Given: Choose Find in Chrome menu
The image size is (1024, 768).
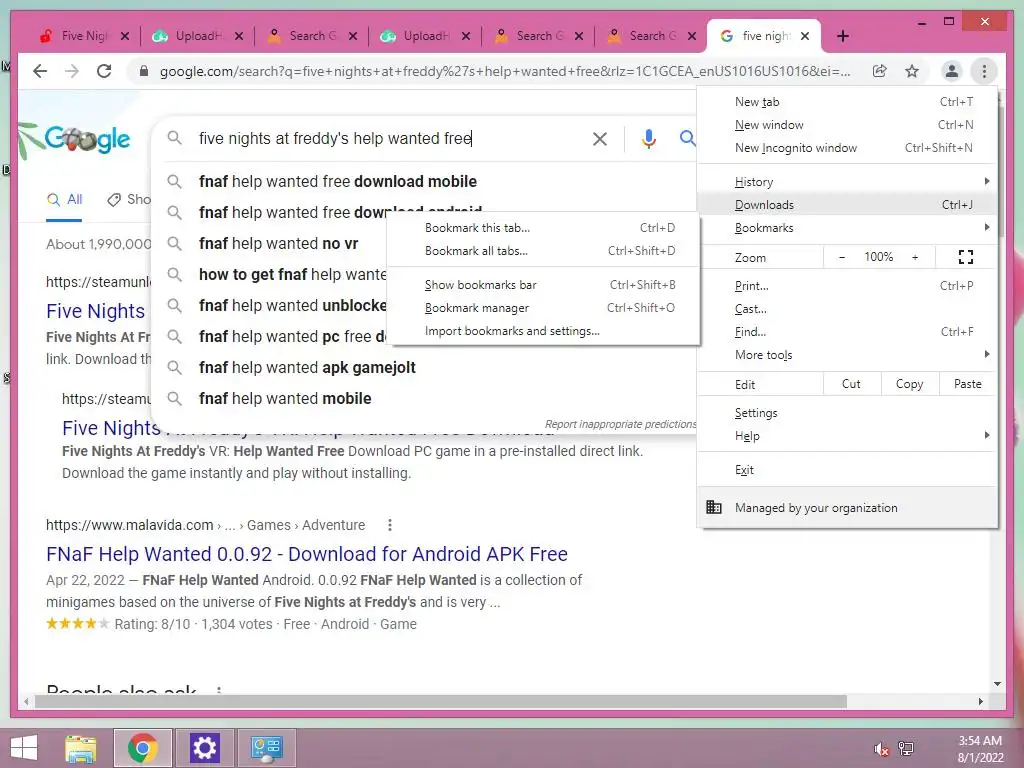Looking at the screenshot, I should pos(847,332).
